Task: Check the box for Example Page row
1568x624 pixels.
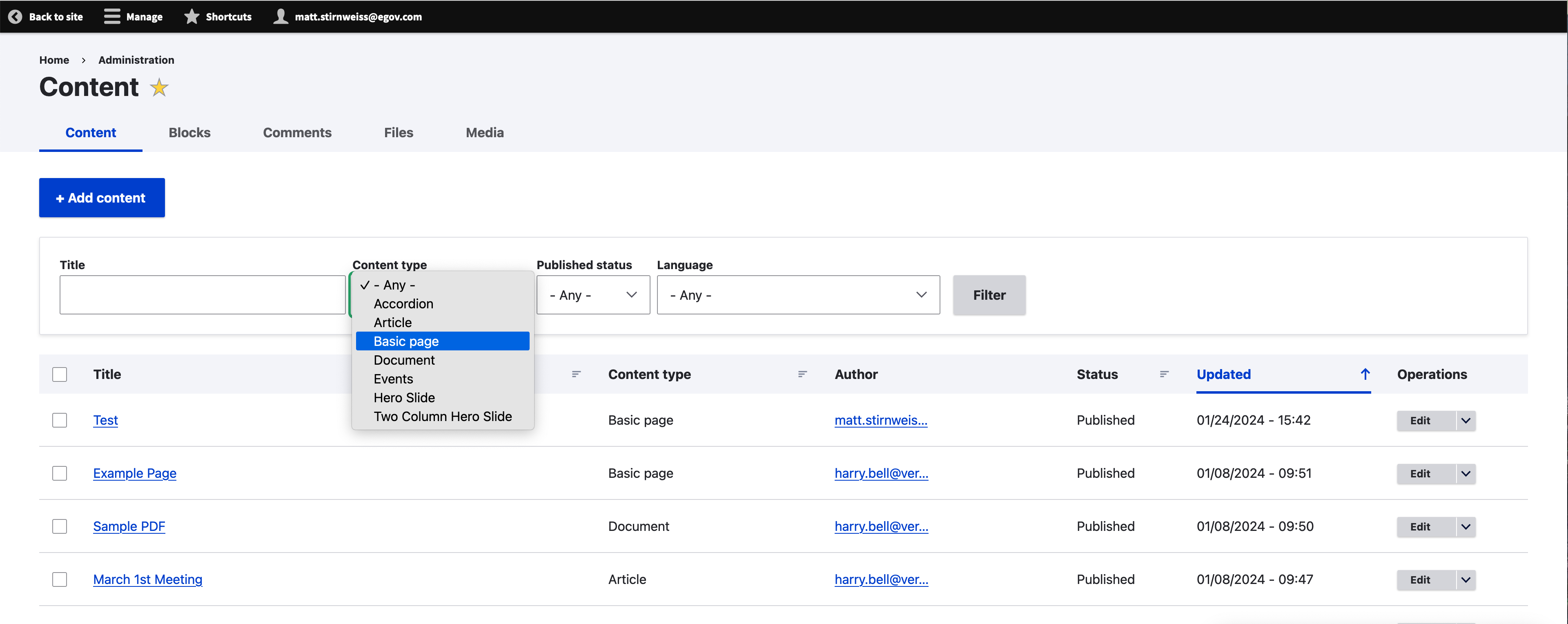Action: click(60, 473)
